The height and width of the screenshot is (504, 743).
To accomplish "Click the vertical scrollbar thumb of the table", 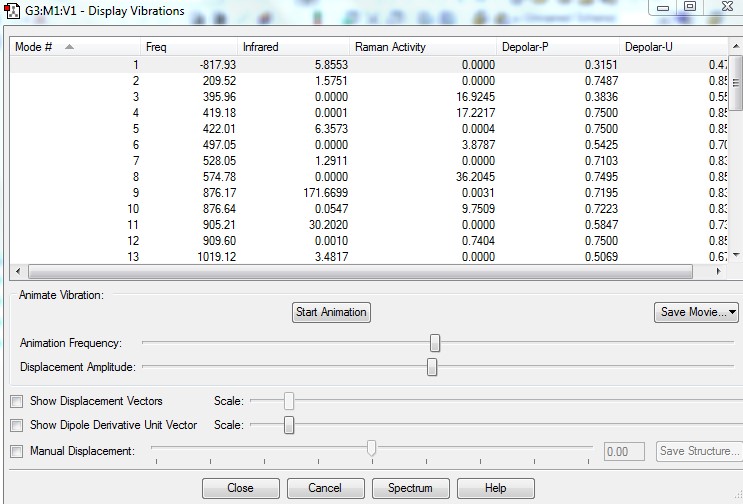I will (736, 83).
